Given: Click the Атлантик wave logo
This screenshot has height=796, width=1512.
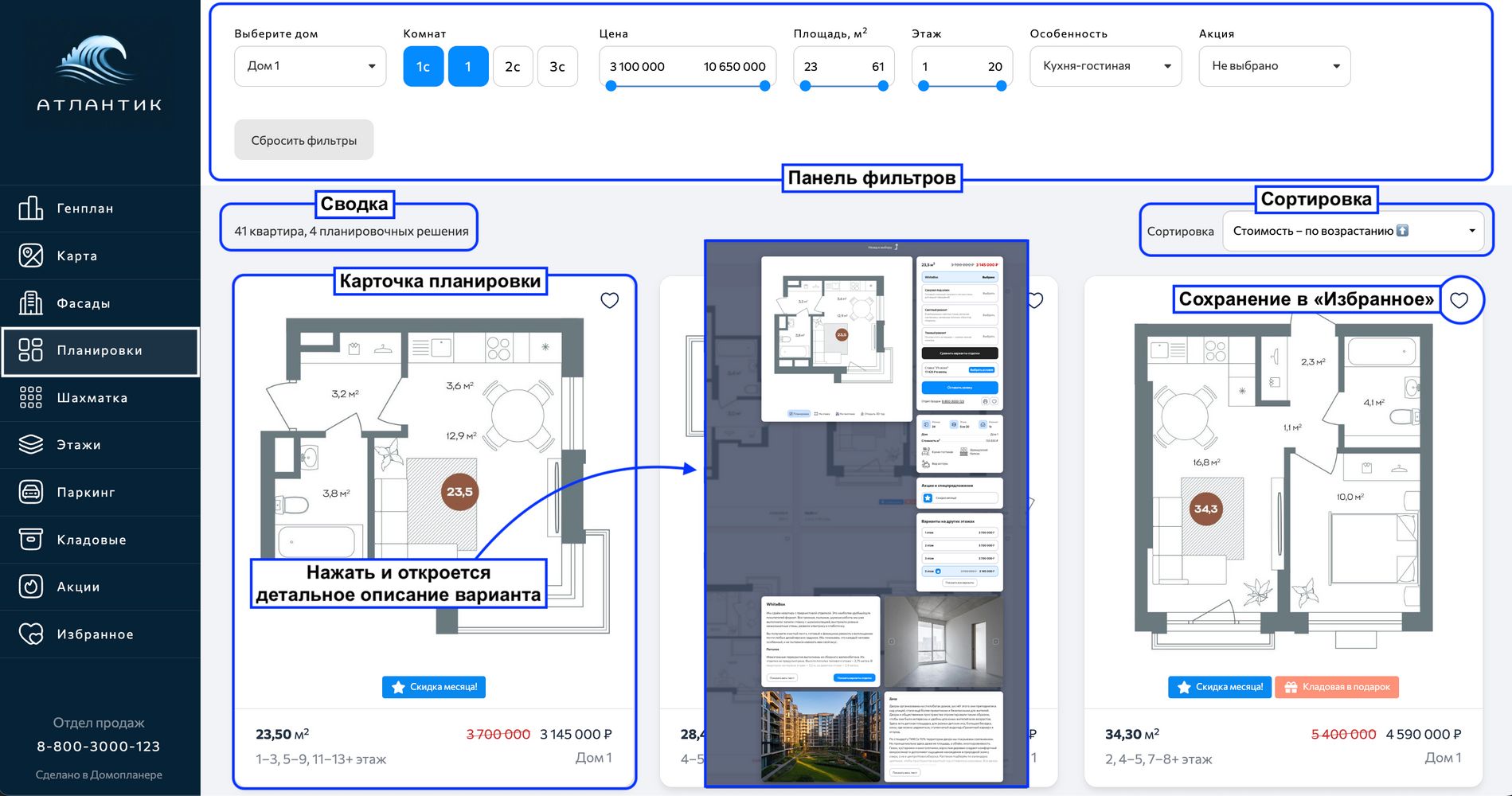Looking at the screenshot, I should [100, 72].
